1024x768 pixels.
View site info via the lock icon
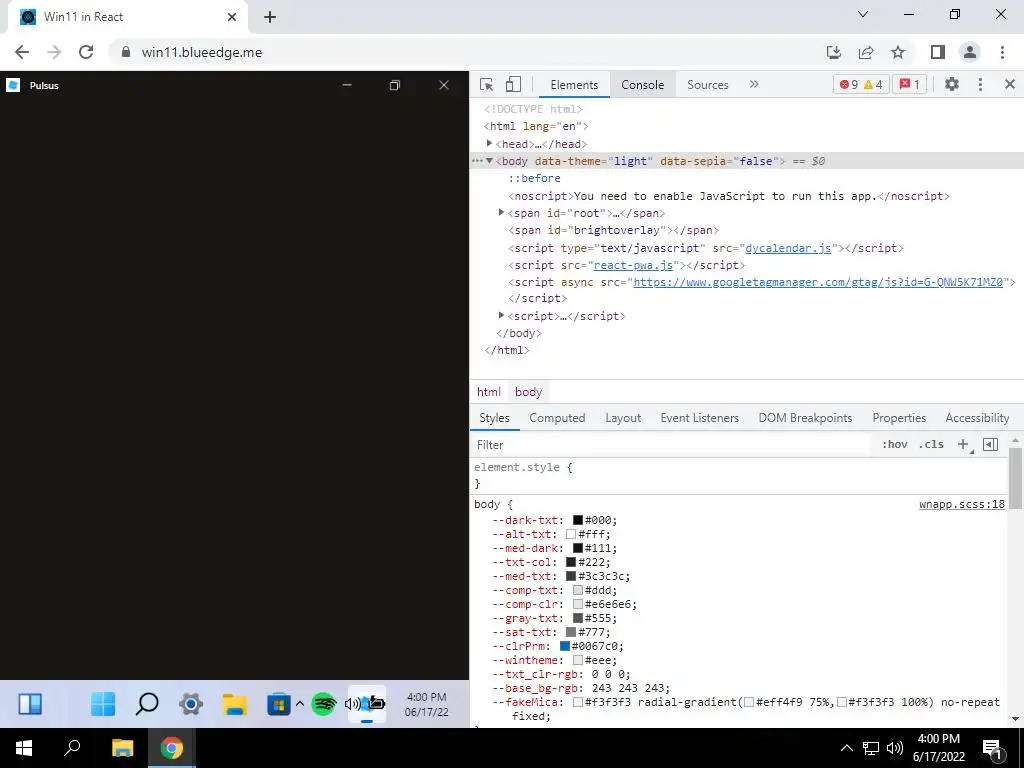[126, 52]
